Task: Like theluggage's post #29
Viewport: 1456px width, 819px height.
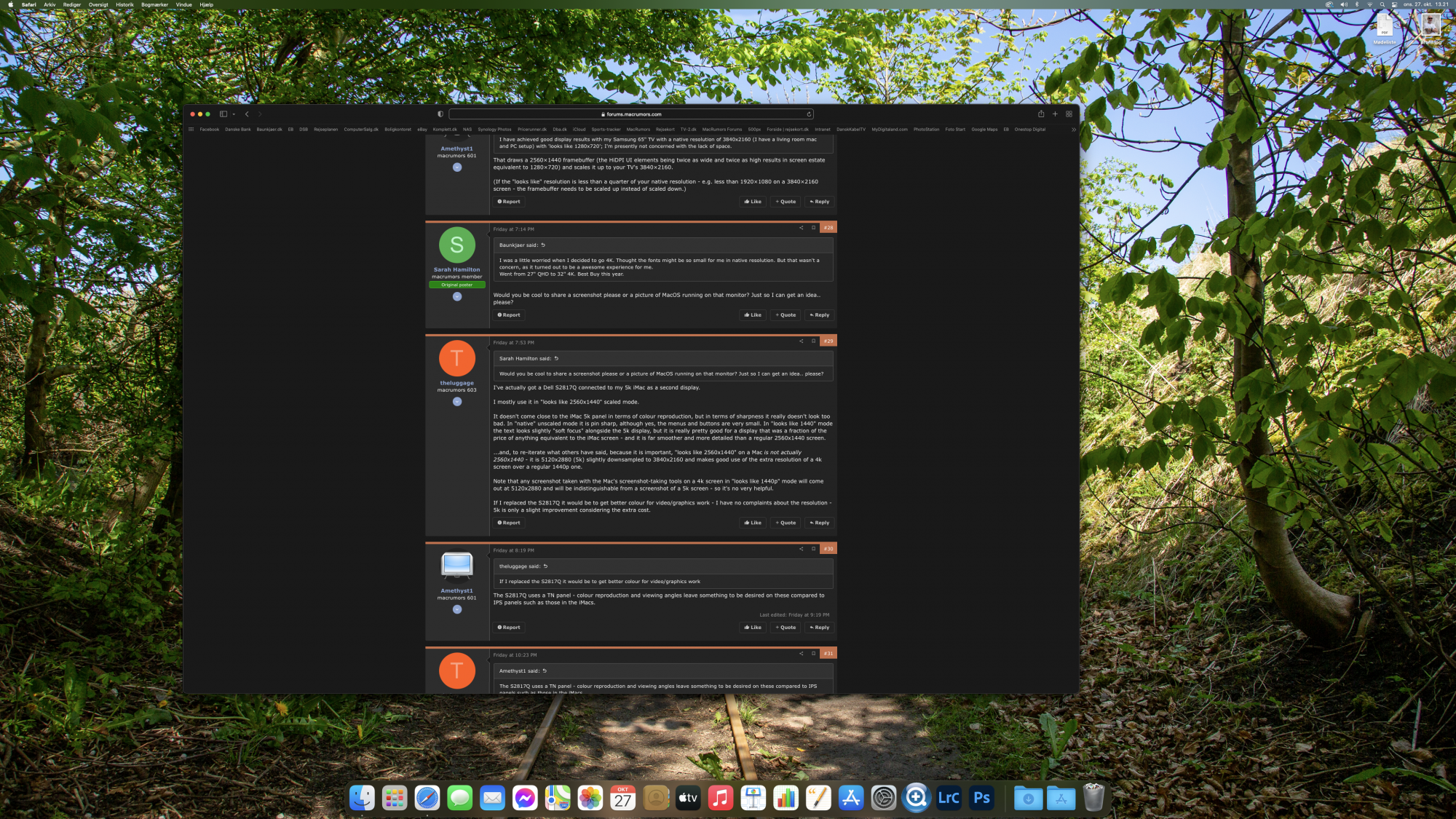Action: pyautogui.click(x=753, y=523)
